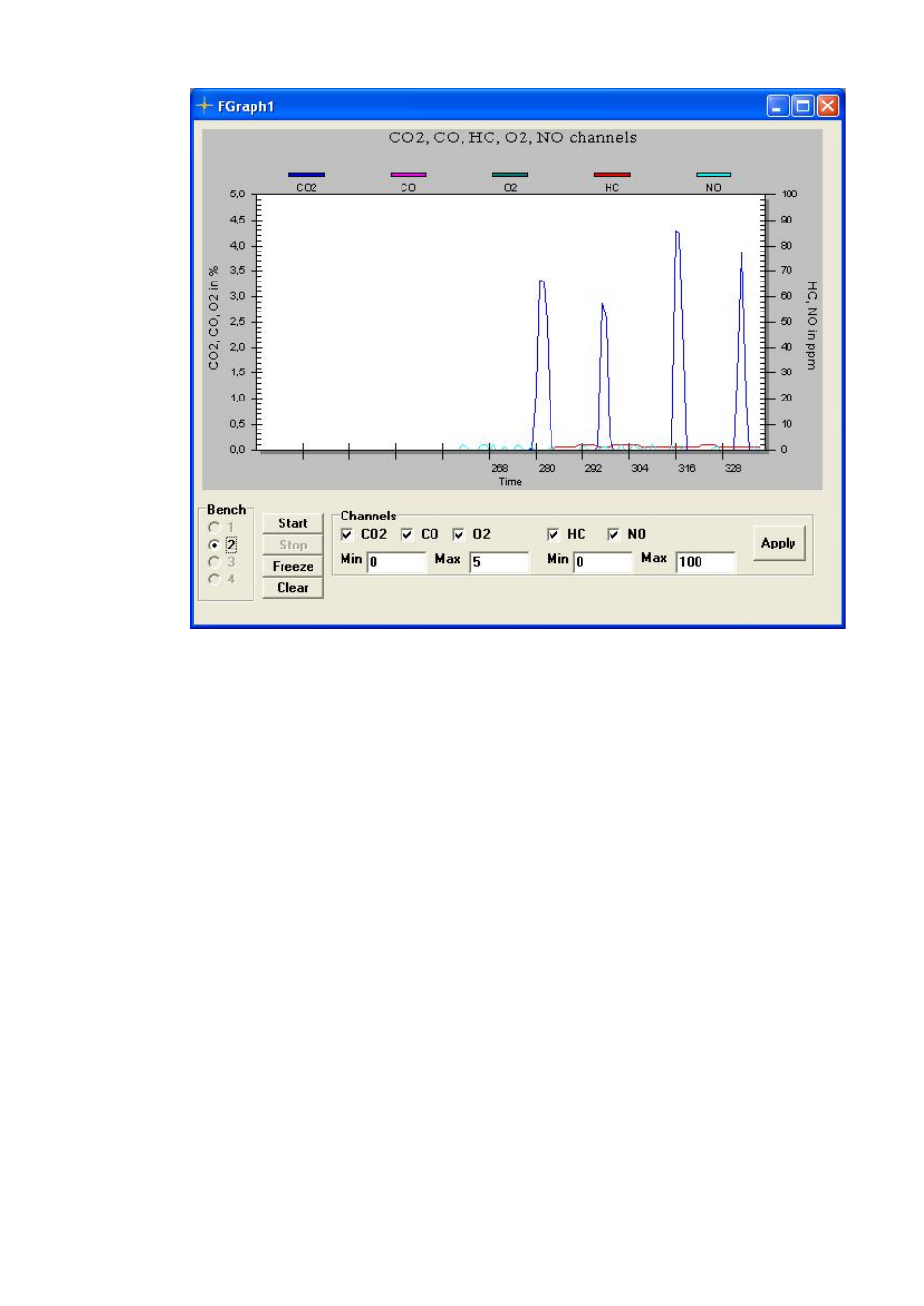924x1306 pixels.
Task: Apply the channel range settings
Action: tap(778, 543)
